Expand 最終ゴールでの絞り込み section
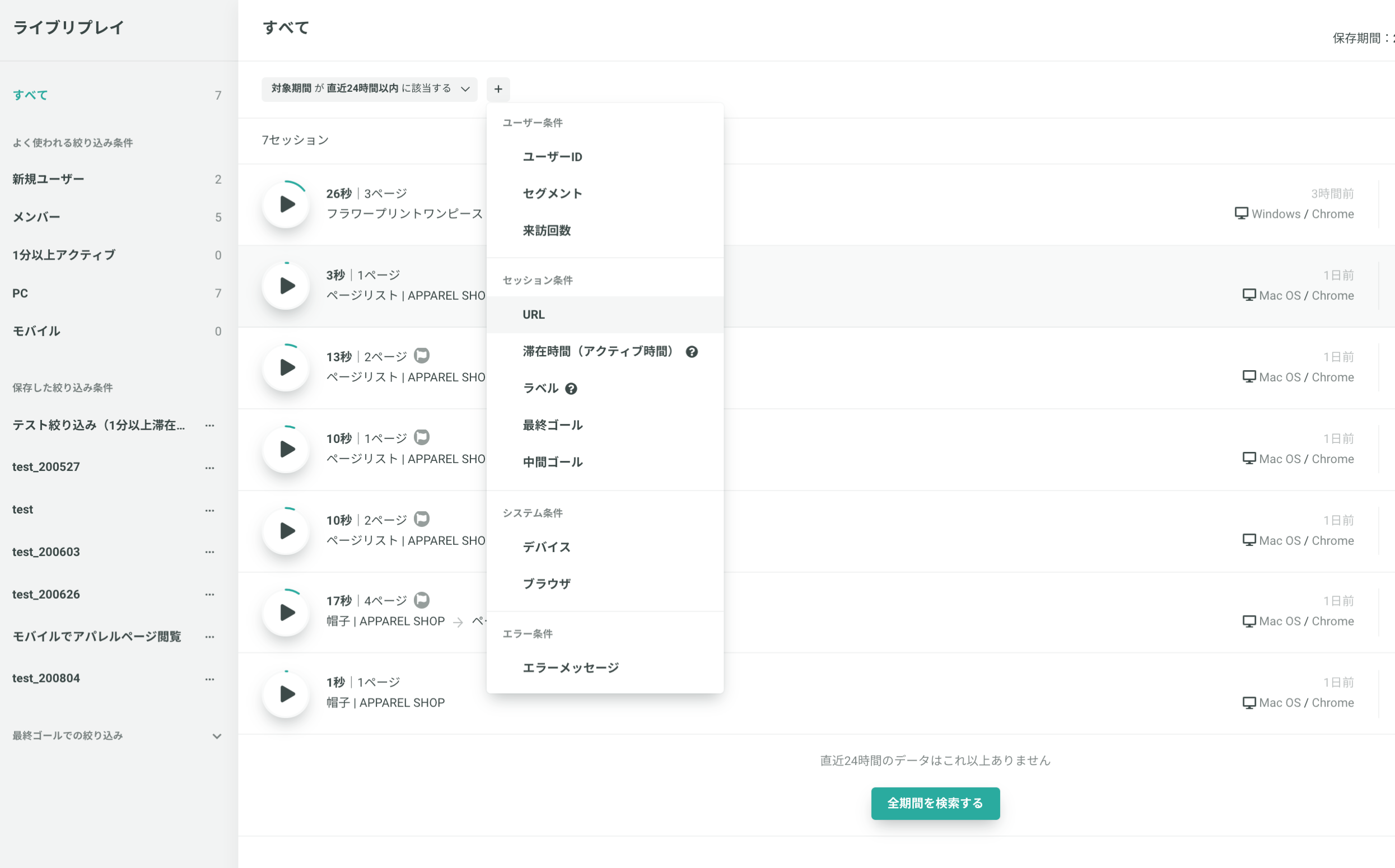Image resolution: width=1395 pixels, height=868 pixels. 217,736
